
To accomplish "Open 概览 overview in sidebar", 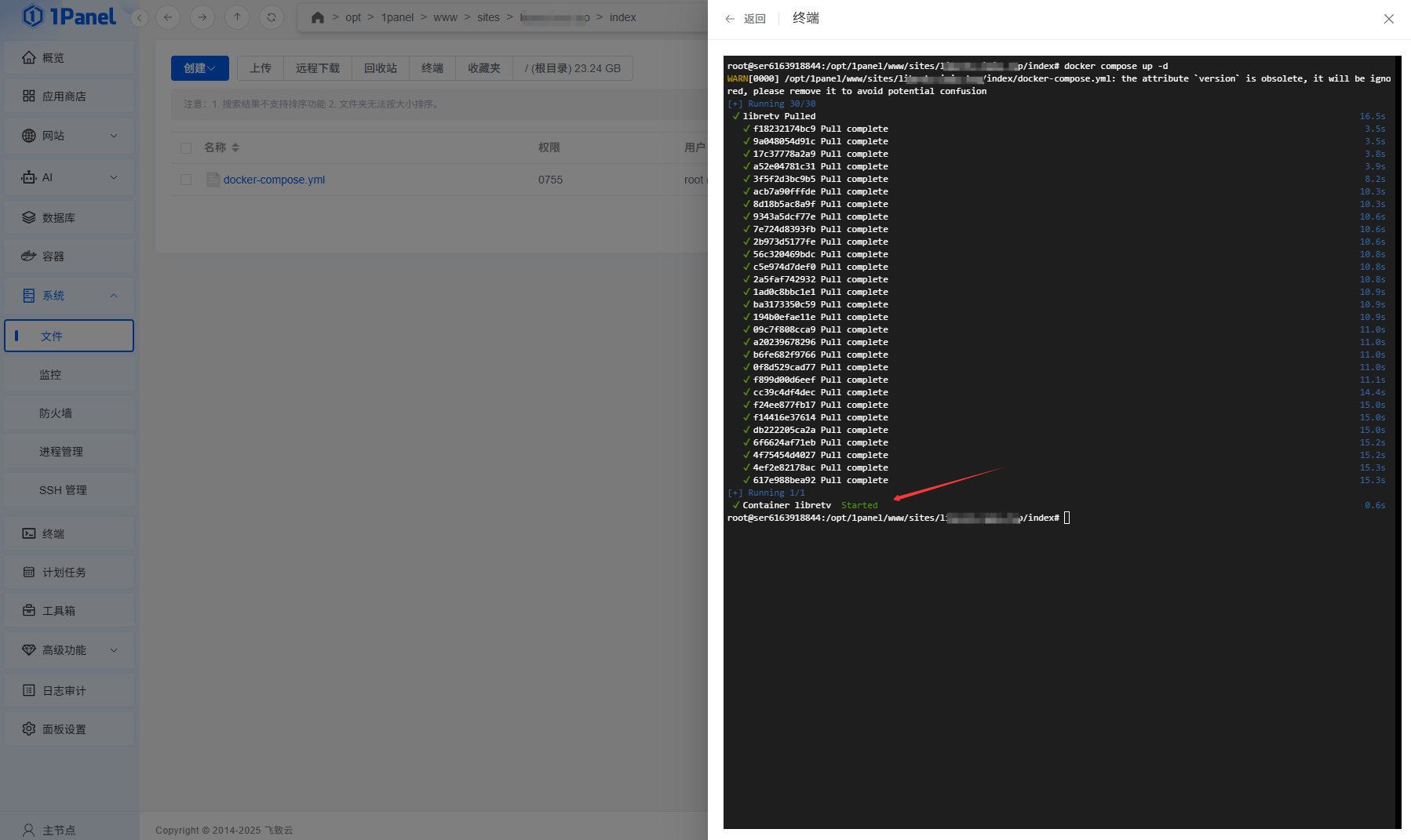I will pos(69,58).
